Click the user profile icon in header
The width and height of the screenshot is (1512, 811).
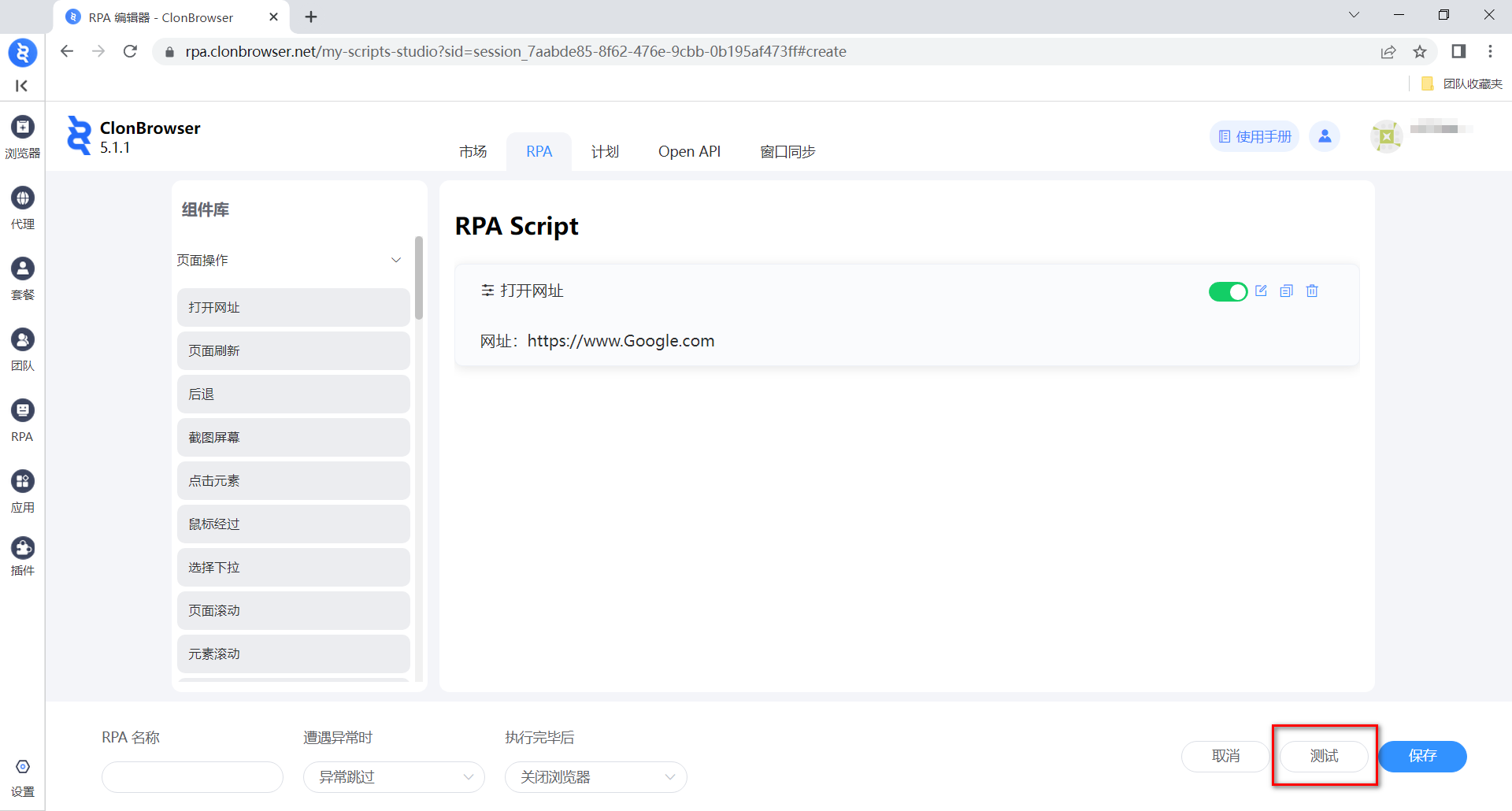pyautogui.click(x=1325, y=136)
